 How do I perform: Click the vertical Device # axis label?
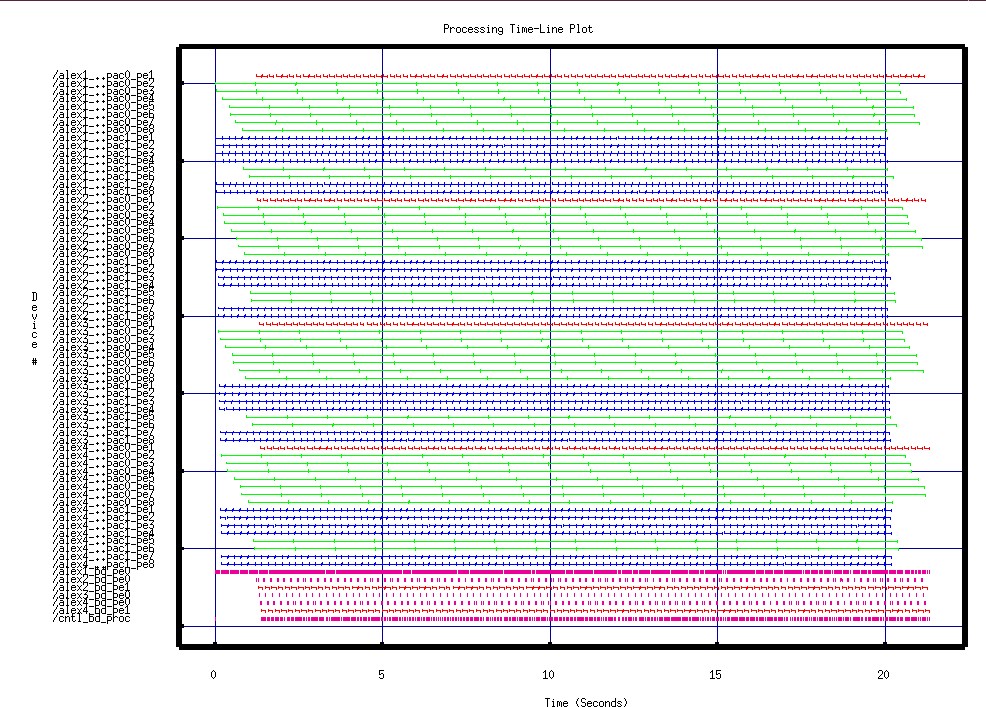(33, 328)
